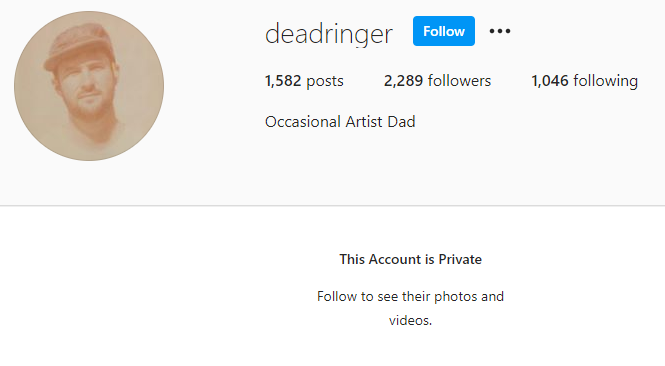This screenshot has width=665, height=366.
Task: Click the deadringer username heading
Action: (329, 34)
